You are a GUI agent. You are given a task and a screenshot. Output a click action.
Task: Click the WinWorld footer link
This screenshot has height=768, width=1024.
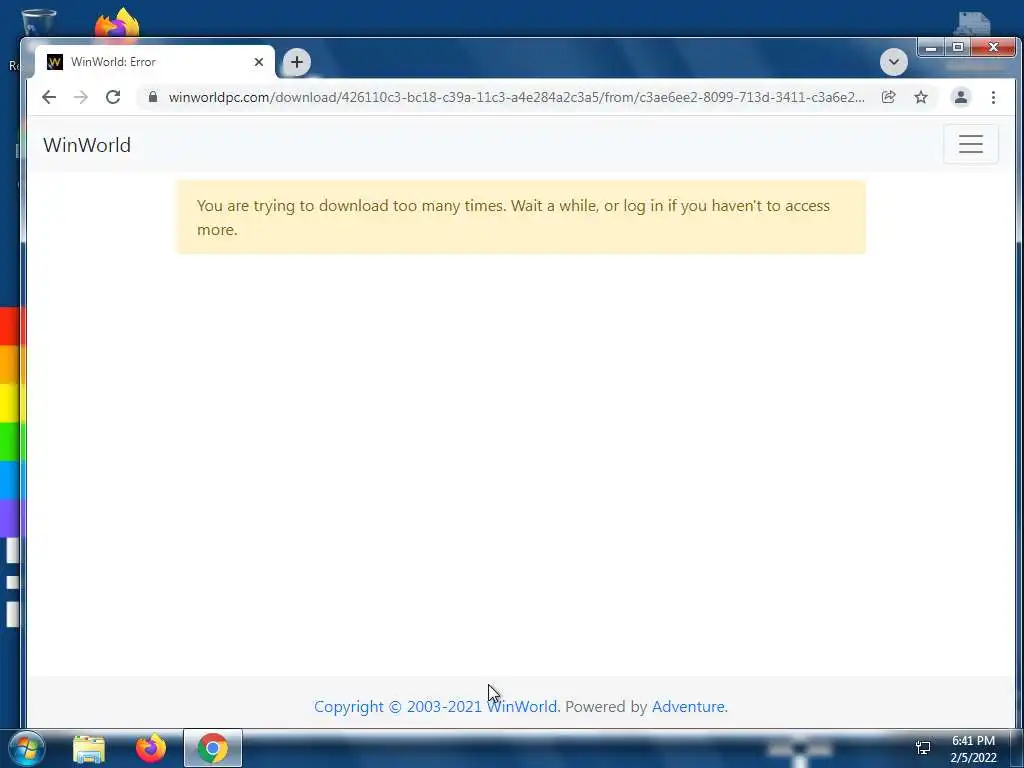pos(522,707)
